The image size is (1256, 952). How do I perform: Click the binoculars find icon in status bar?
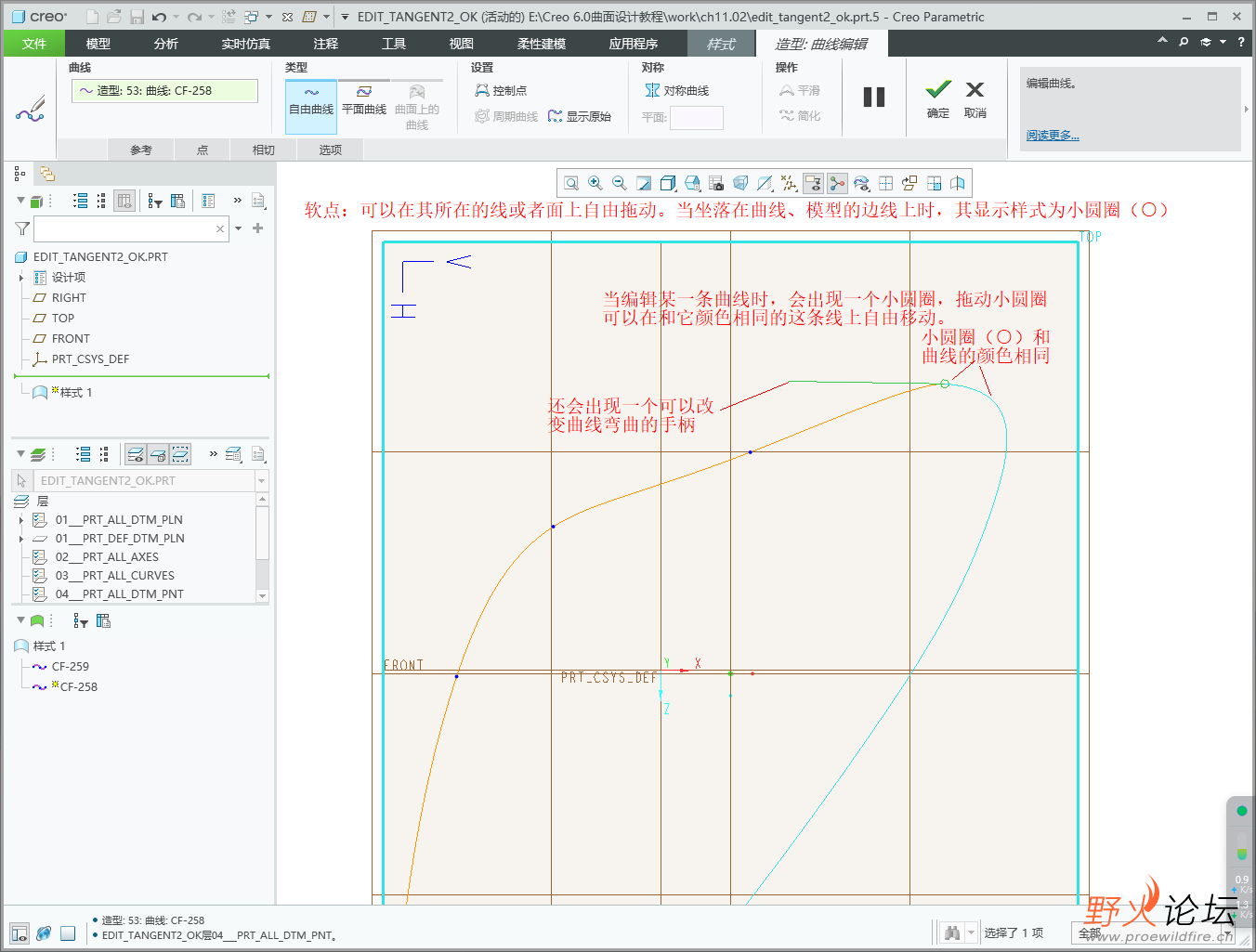coord(951,932)
